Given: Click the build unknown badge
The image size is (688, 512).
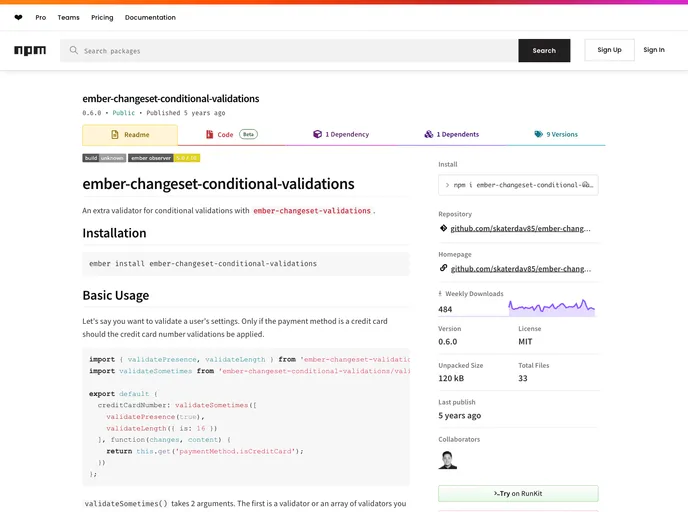Looking at the screenshot, I should pyautogui.click(x=104, y=158).
